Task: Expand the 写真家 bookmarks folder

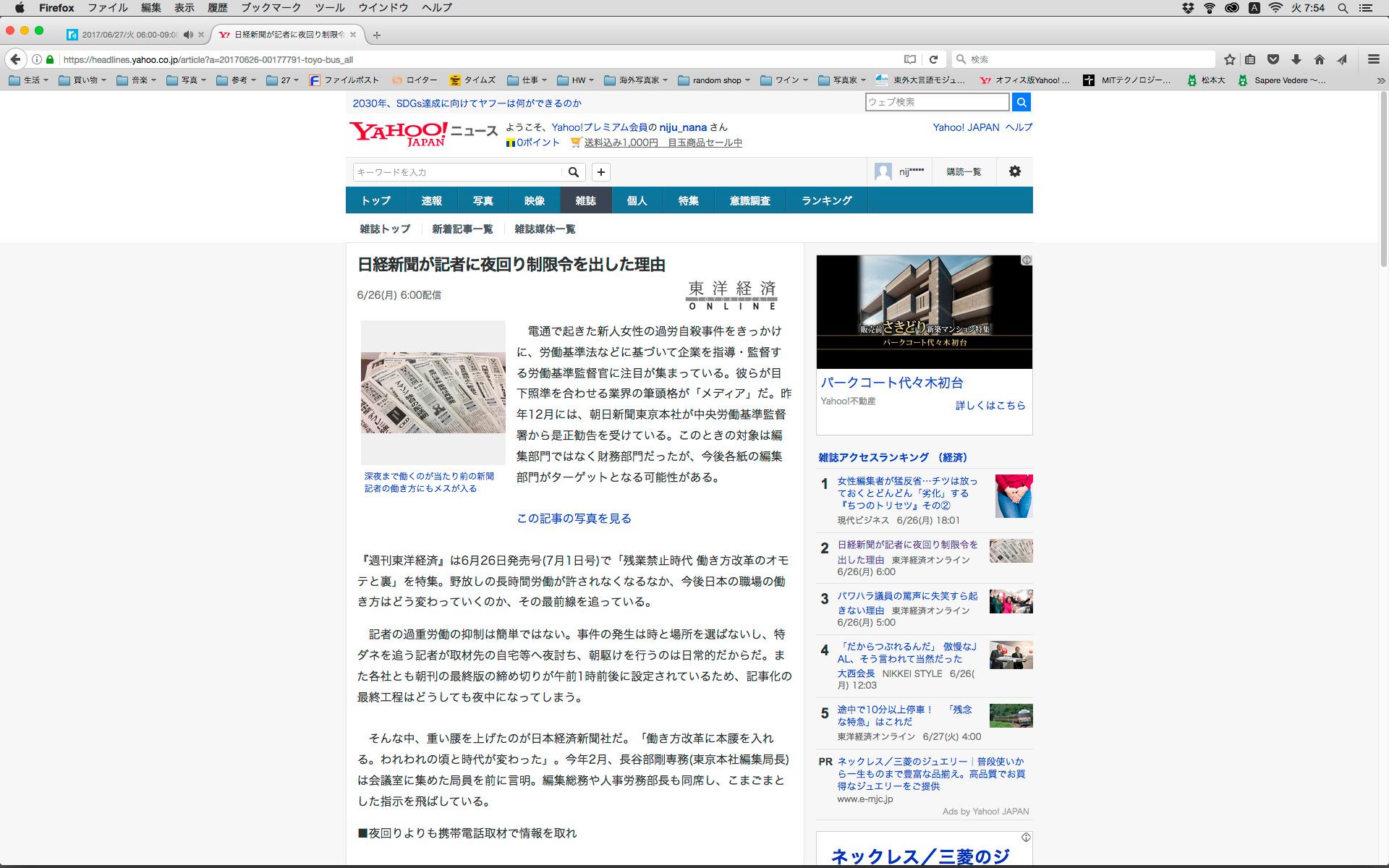Action: click(x=843, y=80)
